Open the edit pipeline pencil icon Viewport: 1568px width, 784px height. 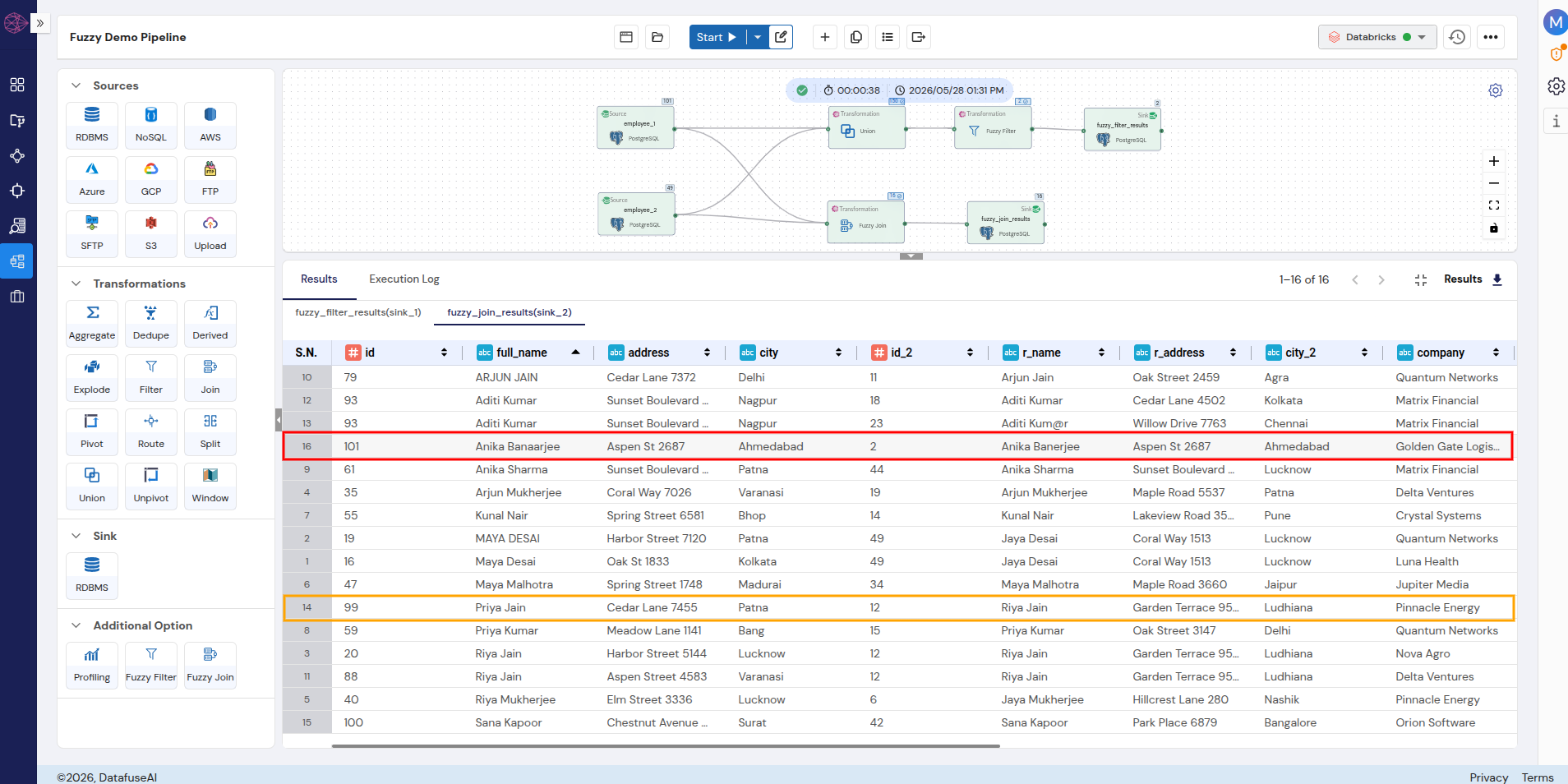coord(781,37)
